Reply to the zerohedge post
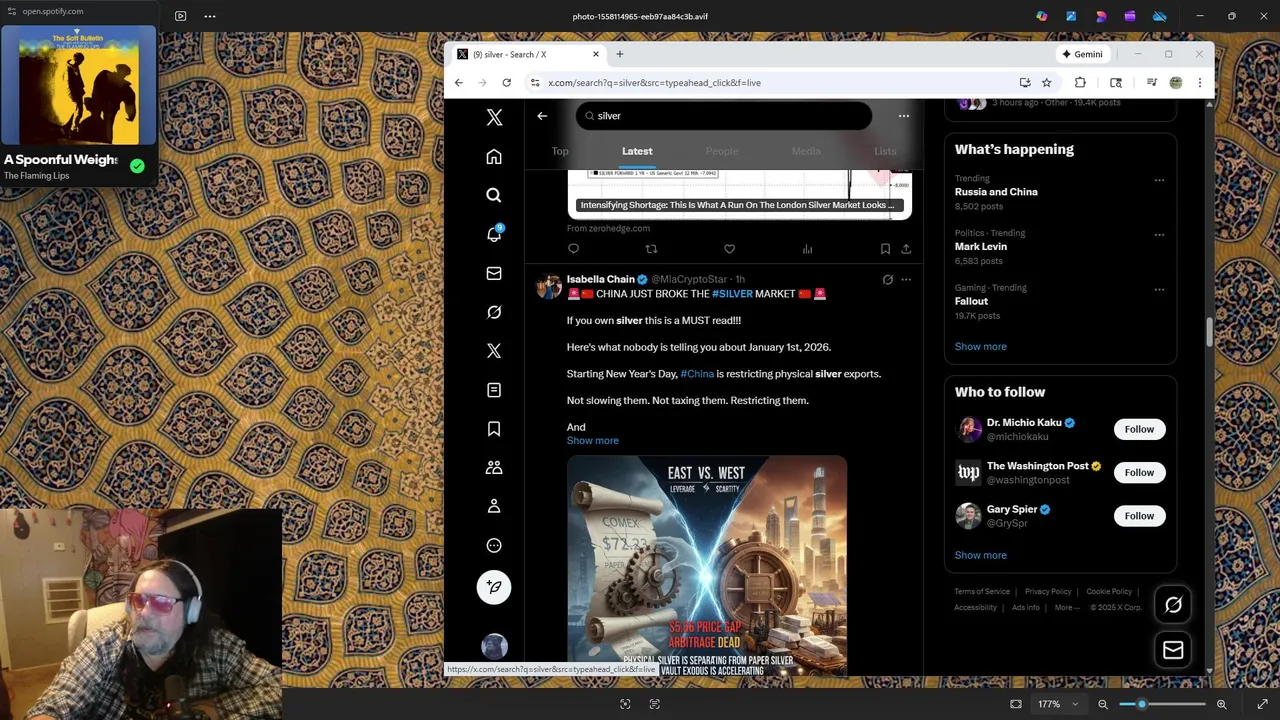Screen dimensions: 1280x720 tap(573, 249)
